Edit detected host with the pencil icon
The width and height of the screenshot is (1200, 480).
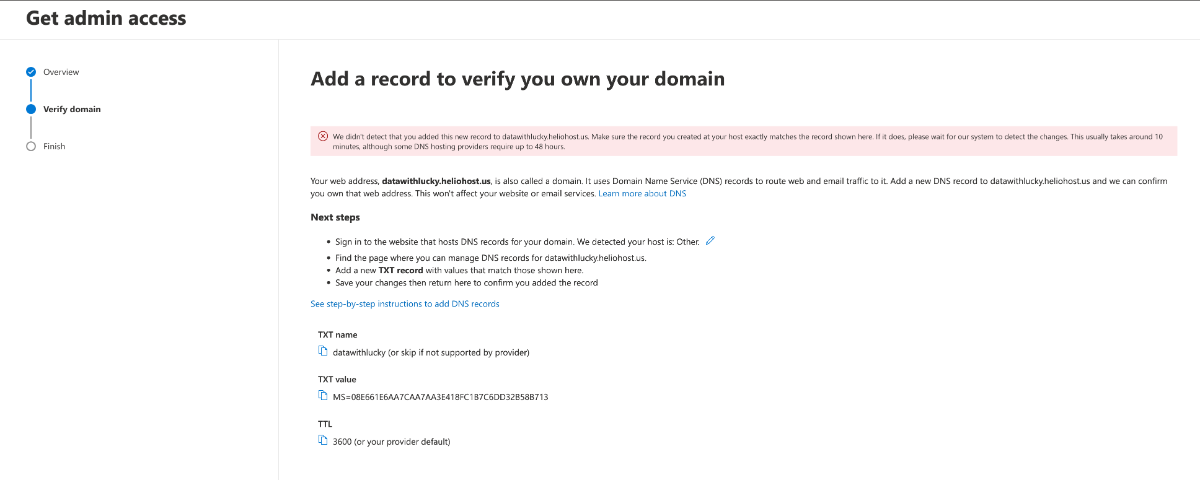click(x=710, y=241)
